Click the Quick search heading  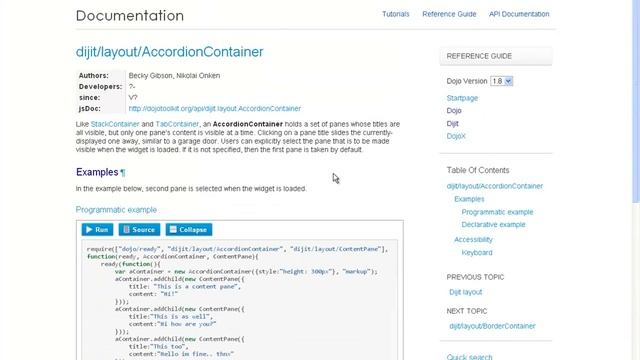[x=469, y=357]
